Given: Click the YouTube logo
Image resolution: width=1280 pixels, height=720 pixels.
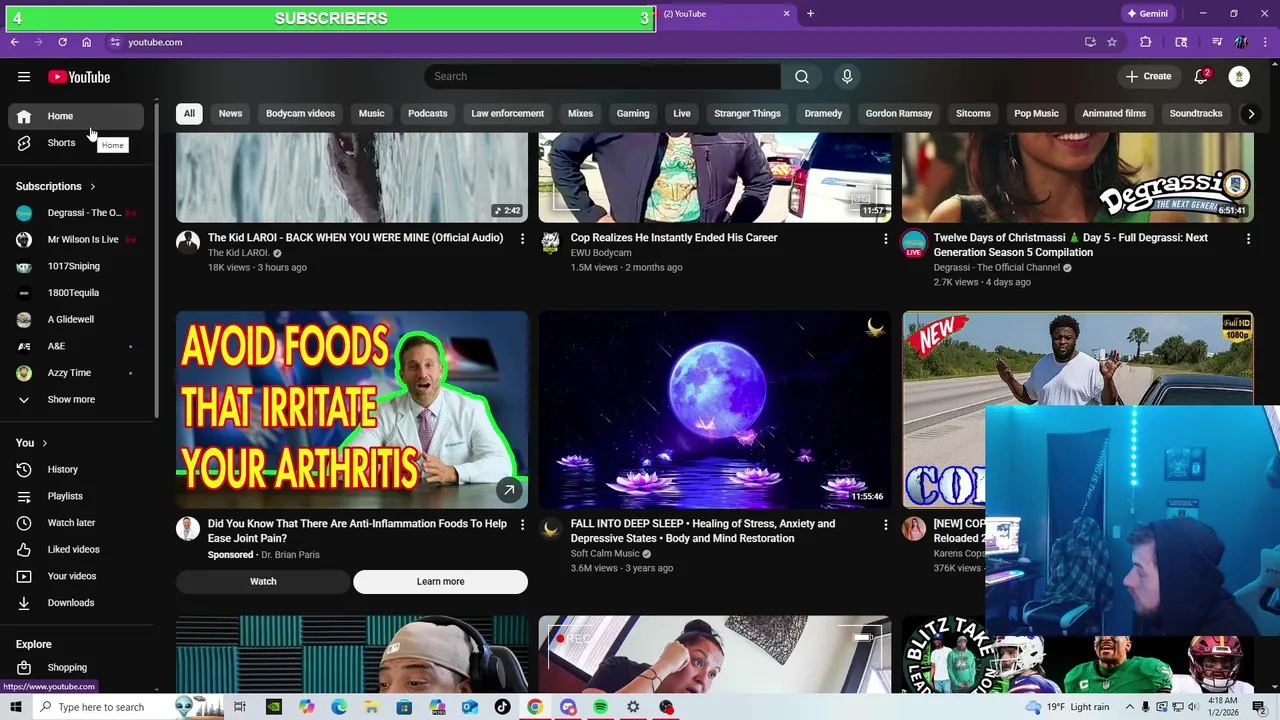Looking at the screenshot, I should click(79, 77).
